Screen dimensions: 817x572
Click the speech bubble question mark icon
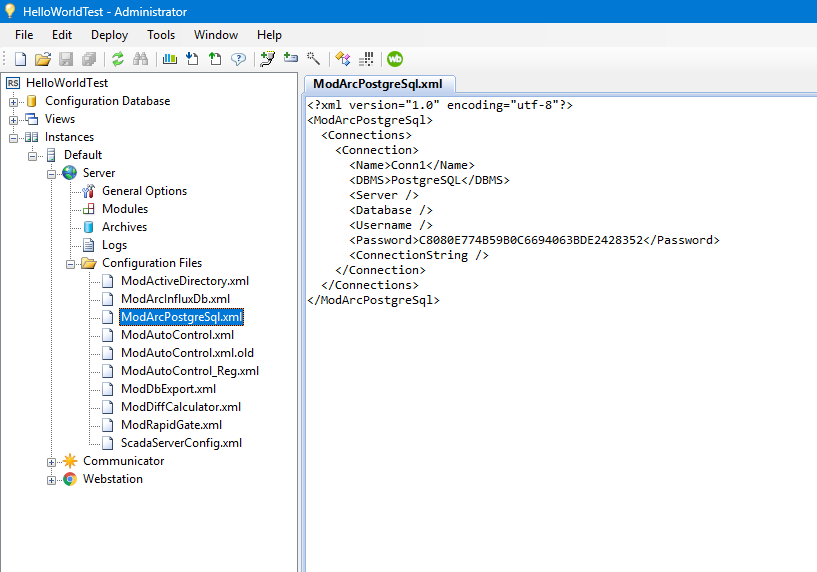coord(238,59)
